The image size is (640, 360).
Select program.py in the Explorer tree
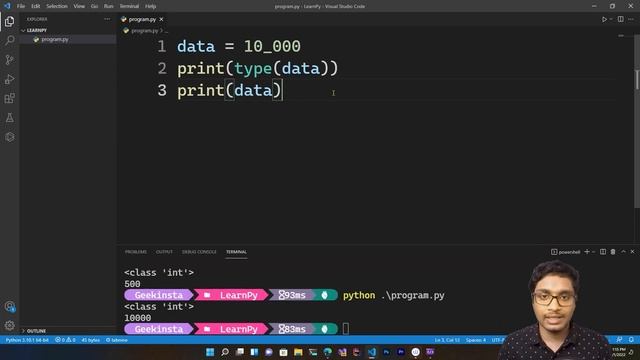pos(55,40)
